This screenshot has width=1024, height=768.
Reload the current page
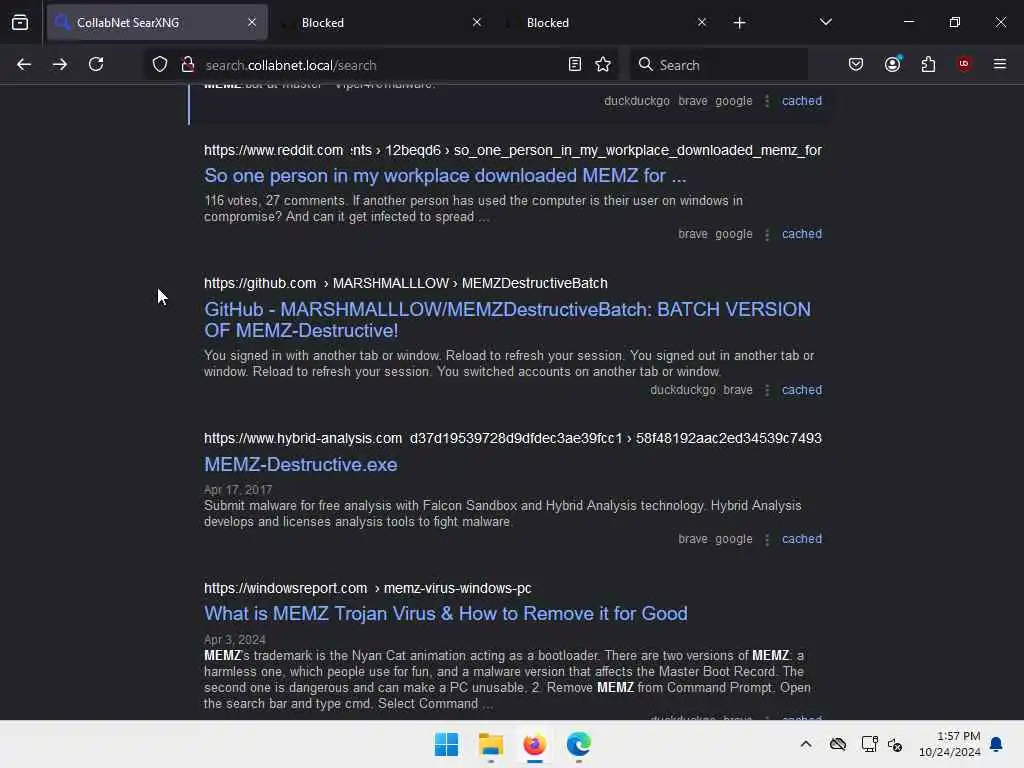[x=96, y=64]
